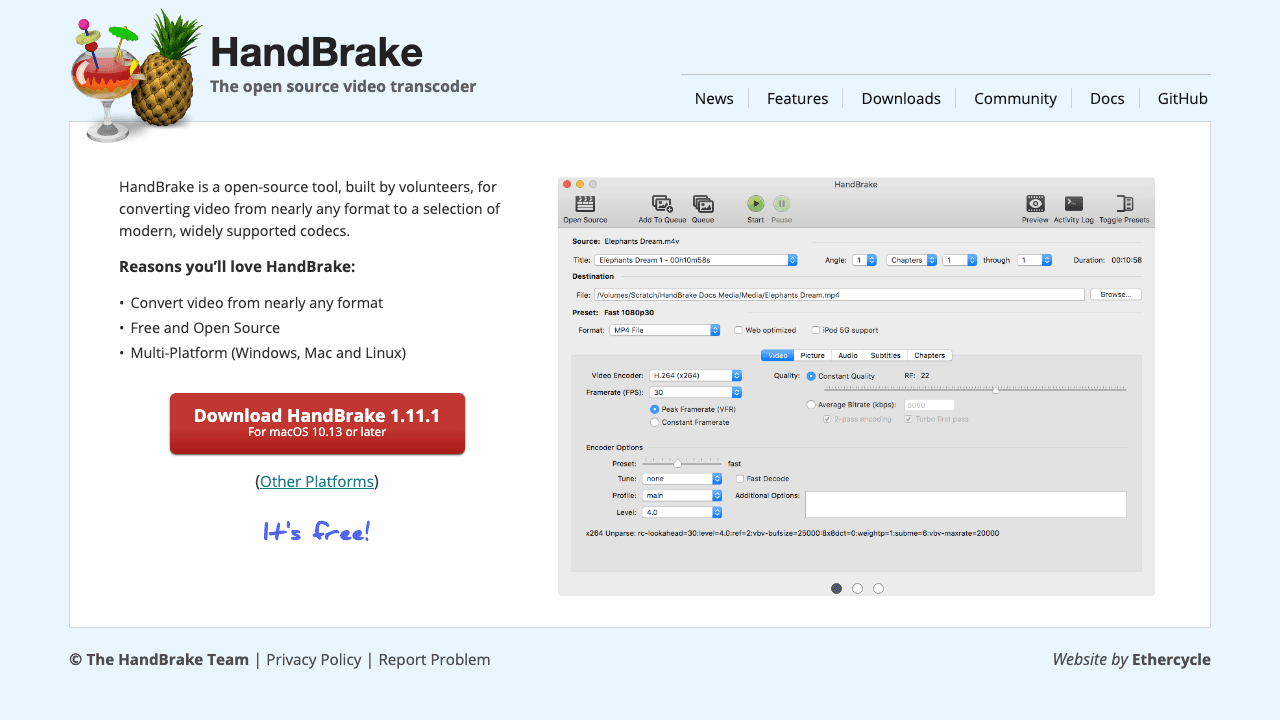The height and width of the screenshot is (720, 1280).
Task: Open the News menu item
Action: point(714,98)
